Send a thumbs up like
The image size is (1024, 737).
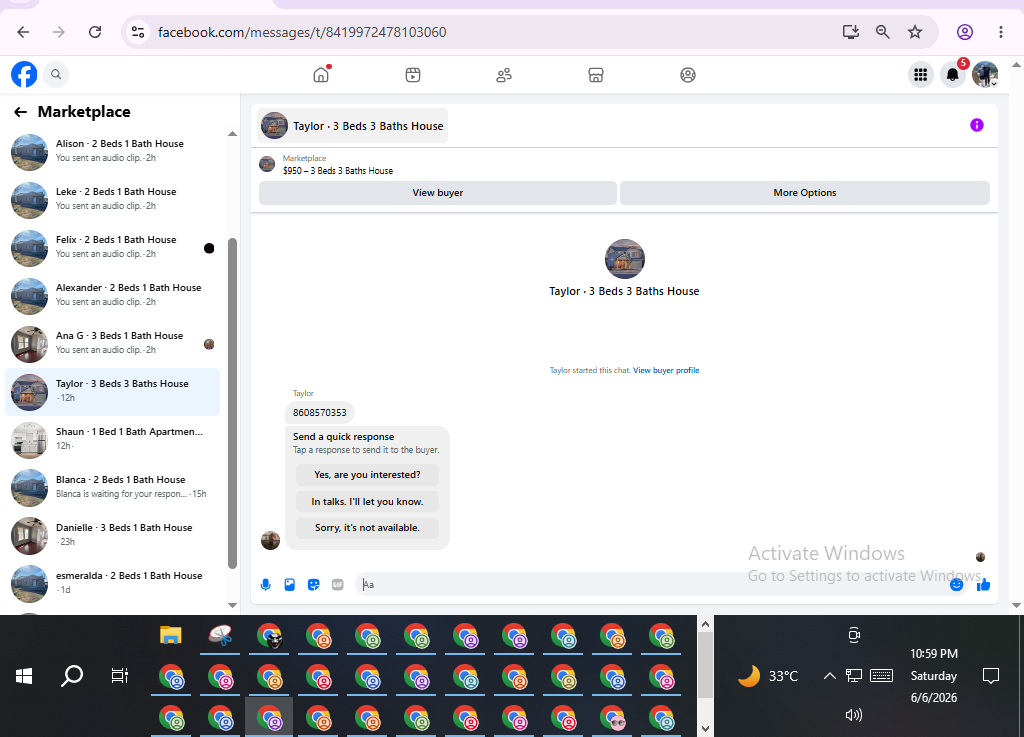click(983, 585)
